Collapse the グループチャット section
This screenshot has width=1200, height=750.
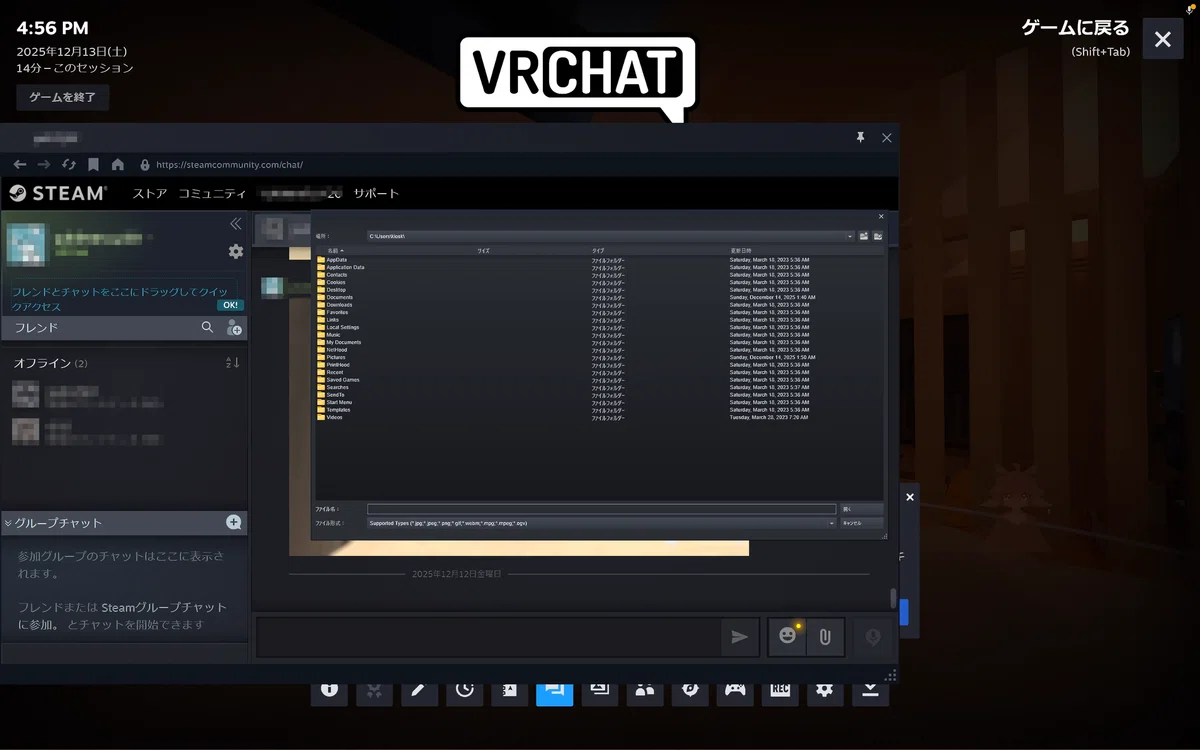pos(8,523)
